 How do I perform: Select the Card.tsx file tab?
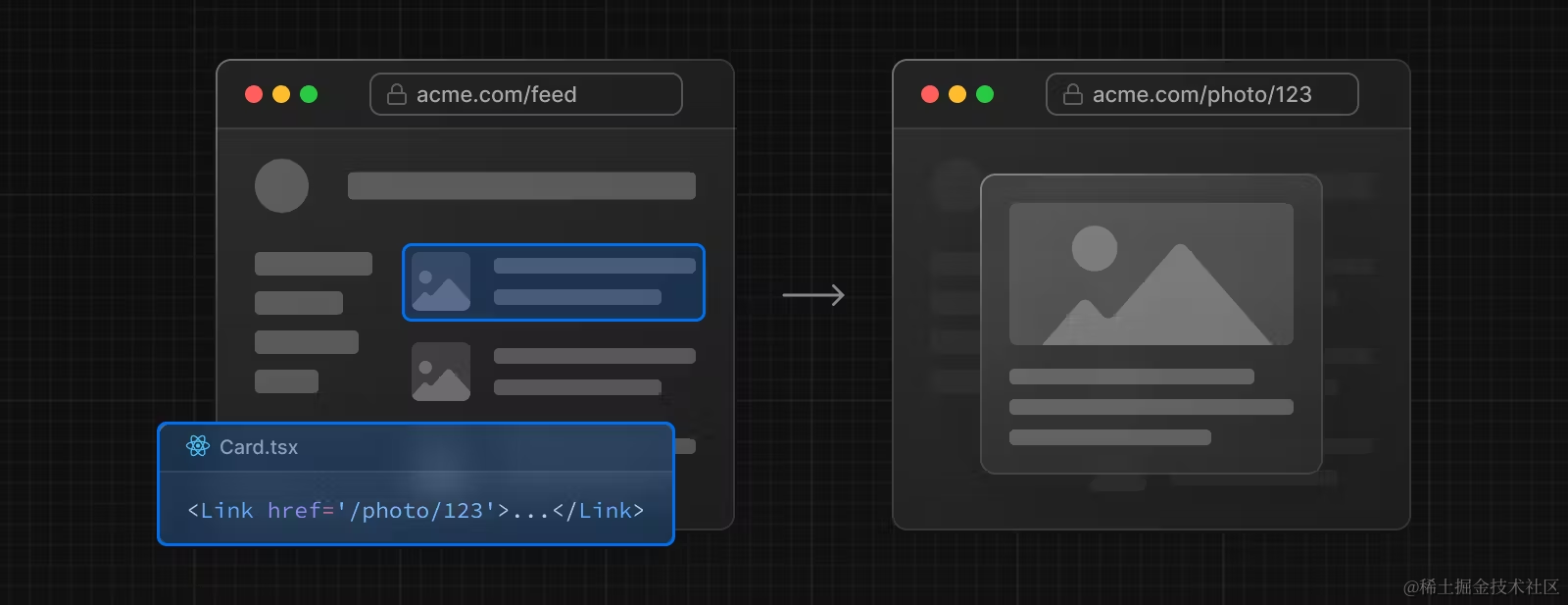point(258,447)
